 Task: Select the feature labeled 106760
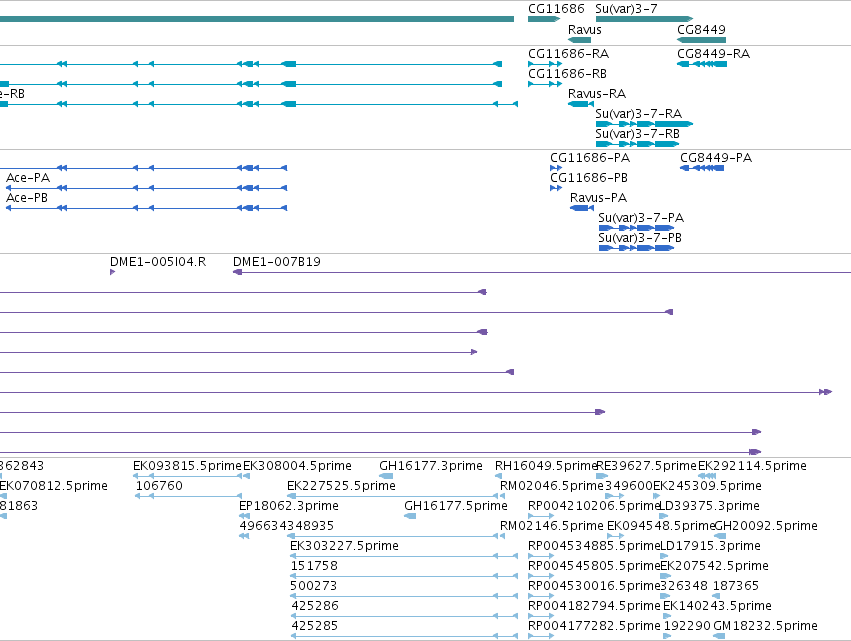[x=188, y=496]
